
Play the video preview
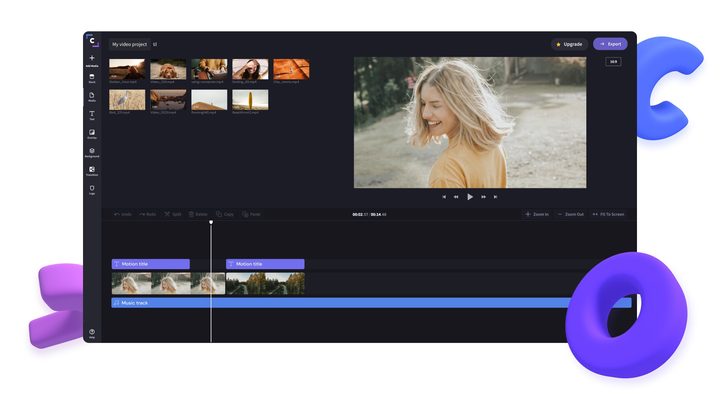pyautogui.click(x=470, y=197)
